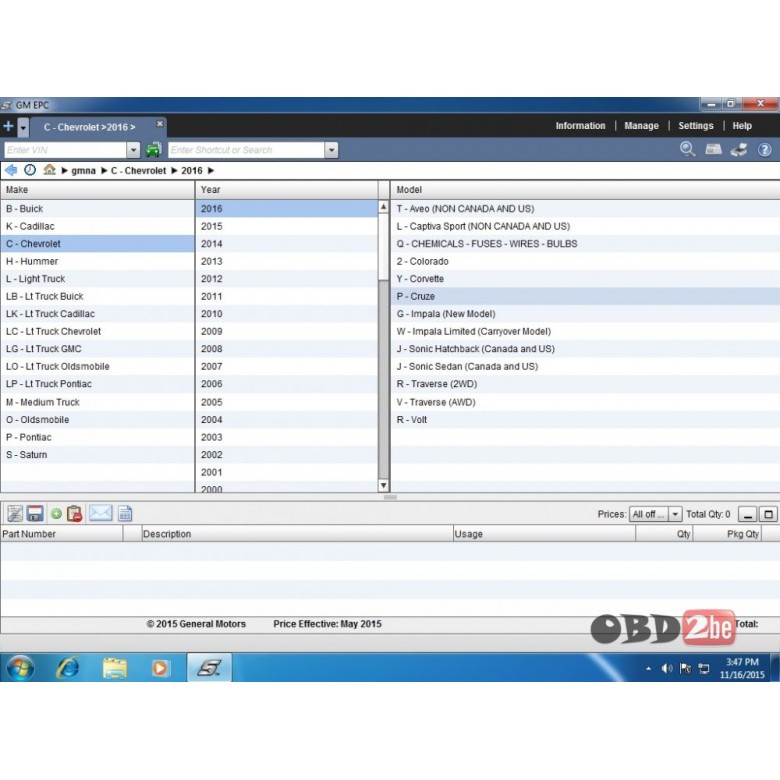Open Windows Media Player taskbar icon

[x=160, y=668]
